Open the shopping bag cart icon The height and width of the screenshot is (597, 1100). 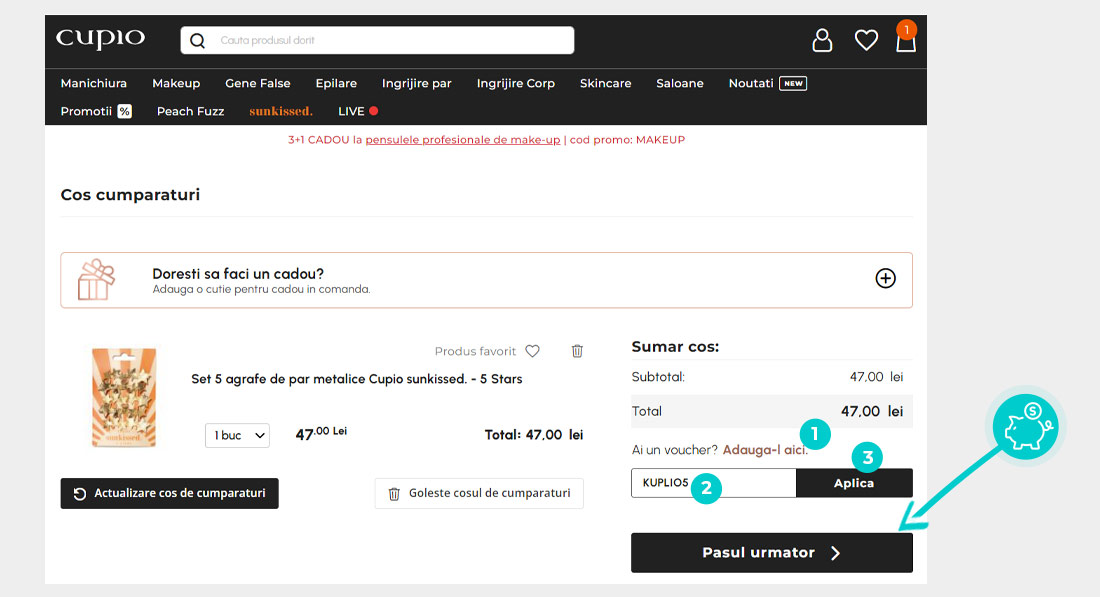(906, 40)
